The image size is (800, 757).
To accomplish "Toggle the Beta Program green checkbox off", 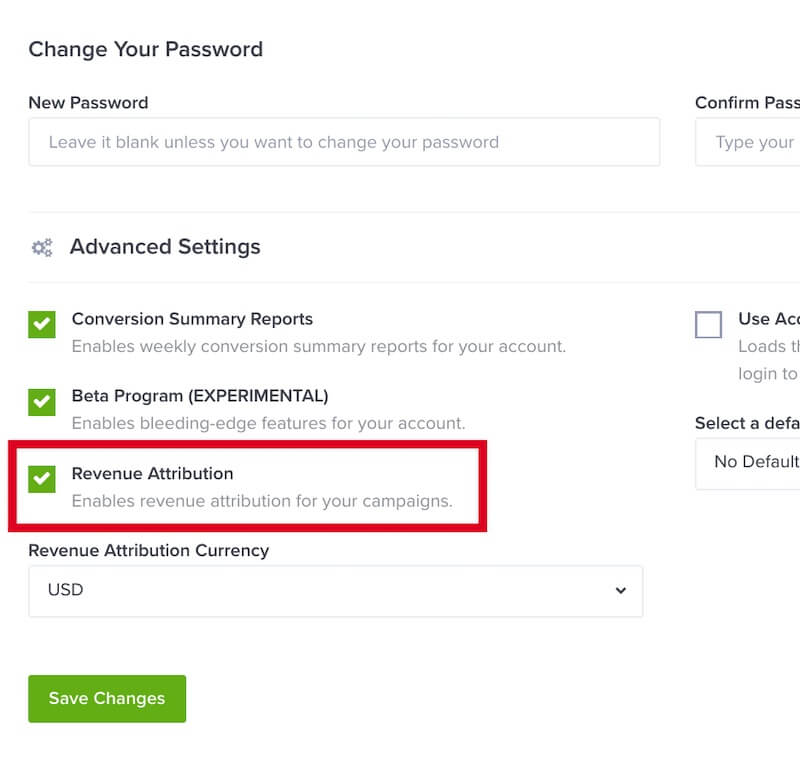I will click(41, 403).
